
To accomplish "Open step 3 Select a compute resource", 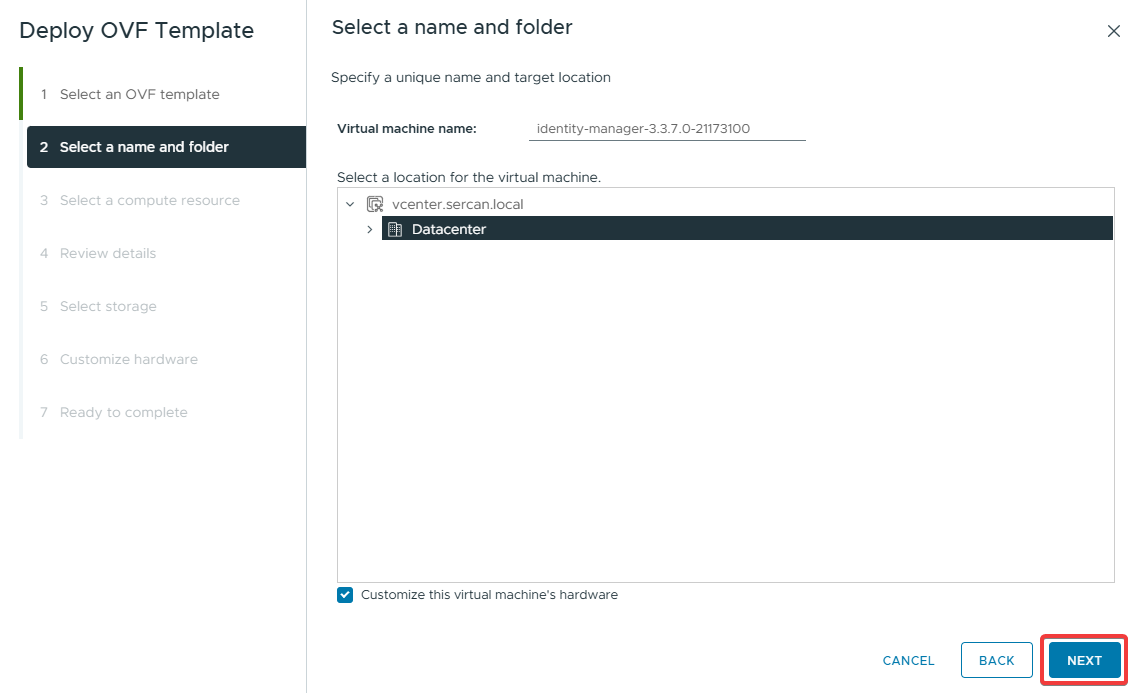I will pyautogui.click(x=149, y=200).
